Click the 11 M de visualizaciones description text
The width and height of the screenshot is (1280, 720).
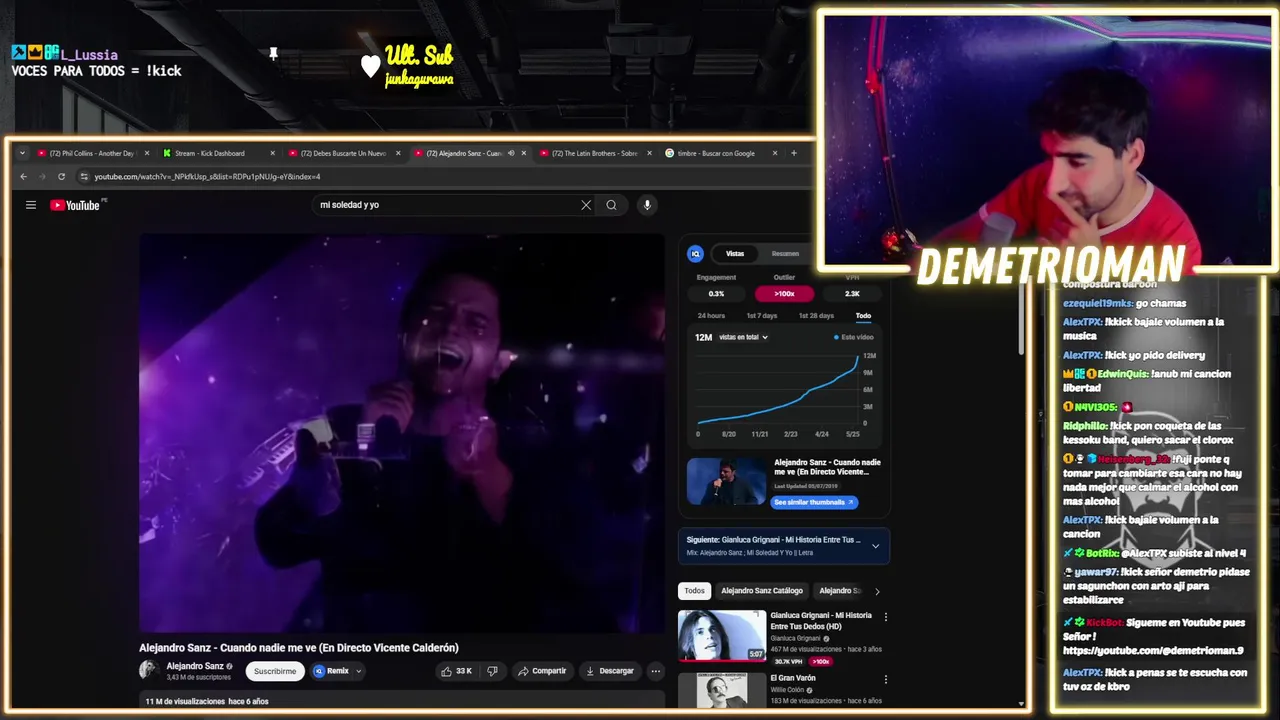207,701
